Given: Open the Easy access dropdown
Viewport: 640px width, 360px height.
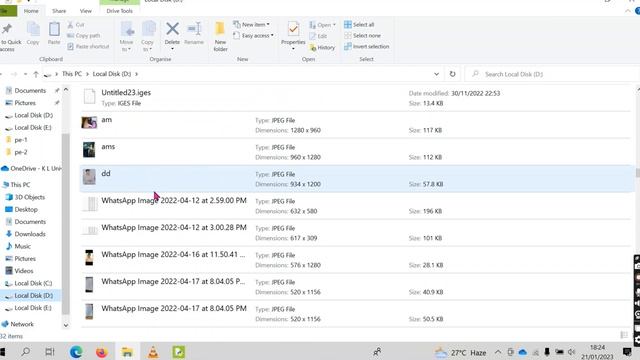Looking at the screenshot, I should click(x=253, y=36).
